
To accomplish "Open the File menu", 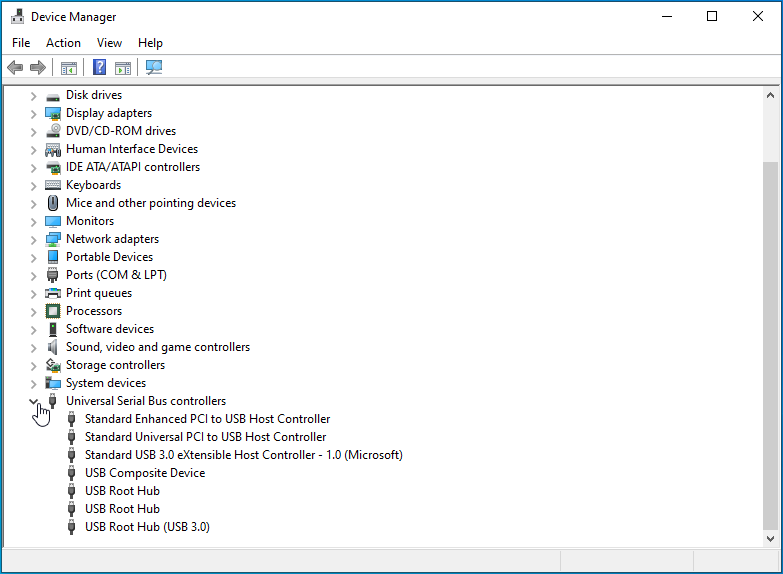I will tap(21, 43).
